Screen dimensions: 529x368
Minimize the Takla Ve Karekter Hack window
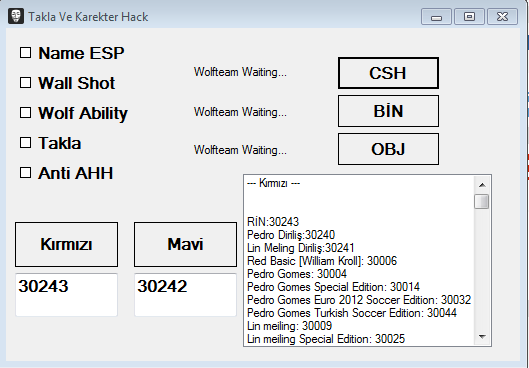click(x=436, y=17)
